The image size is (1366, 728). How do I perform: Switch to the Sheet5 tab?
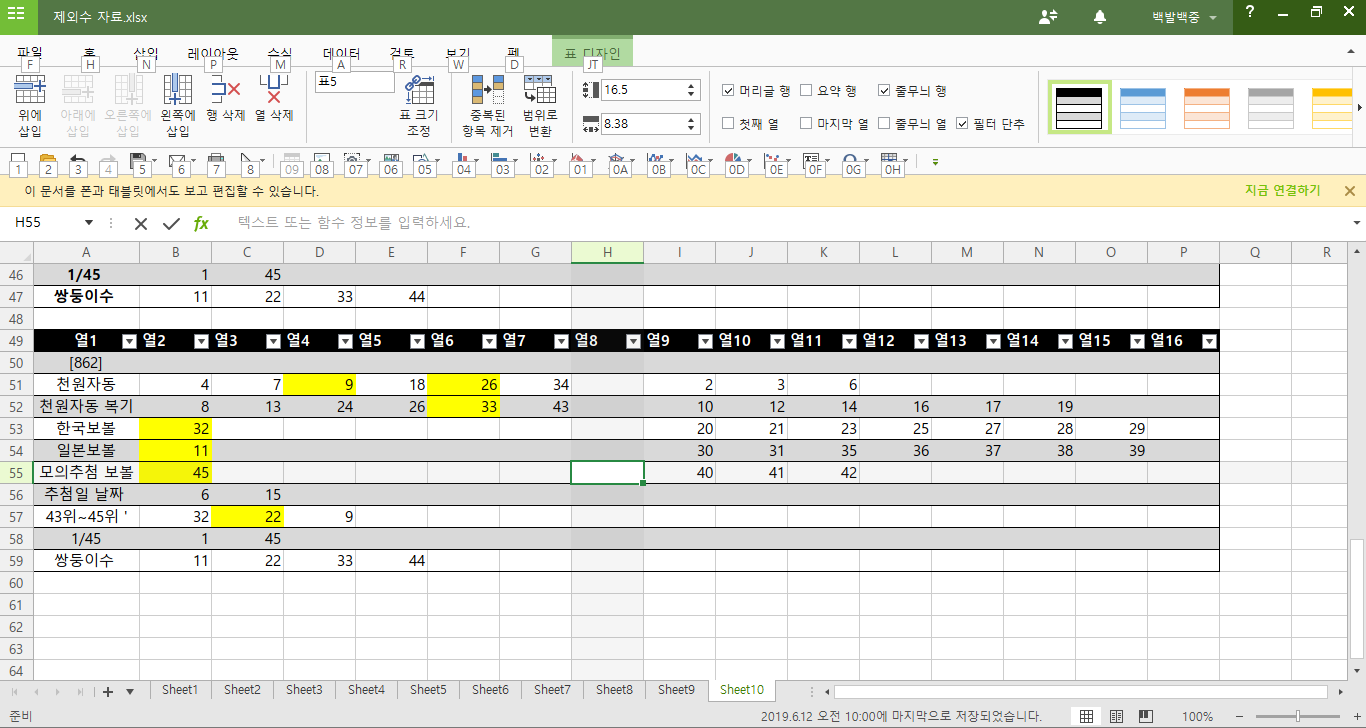point(428,690)
